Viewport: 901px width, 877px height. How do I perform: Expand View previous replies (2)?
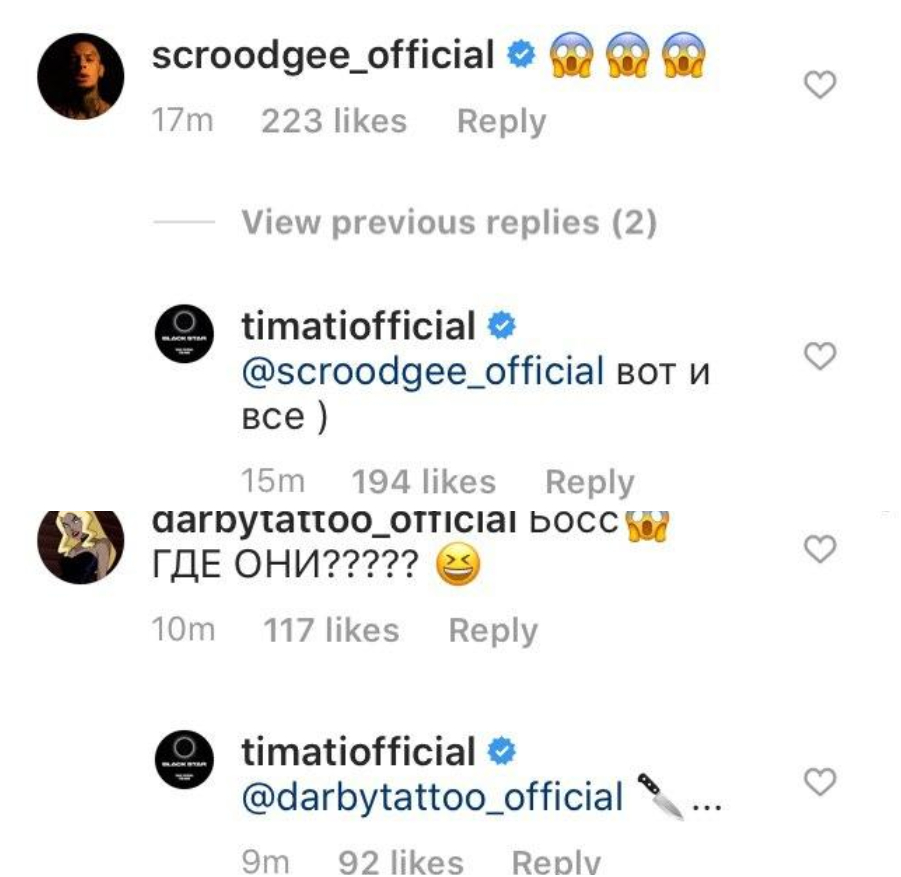click(449, 222)
